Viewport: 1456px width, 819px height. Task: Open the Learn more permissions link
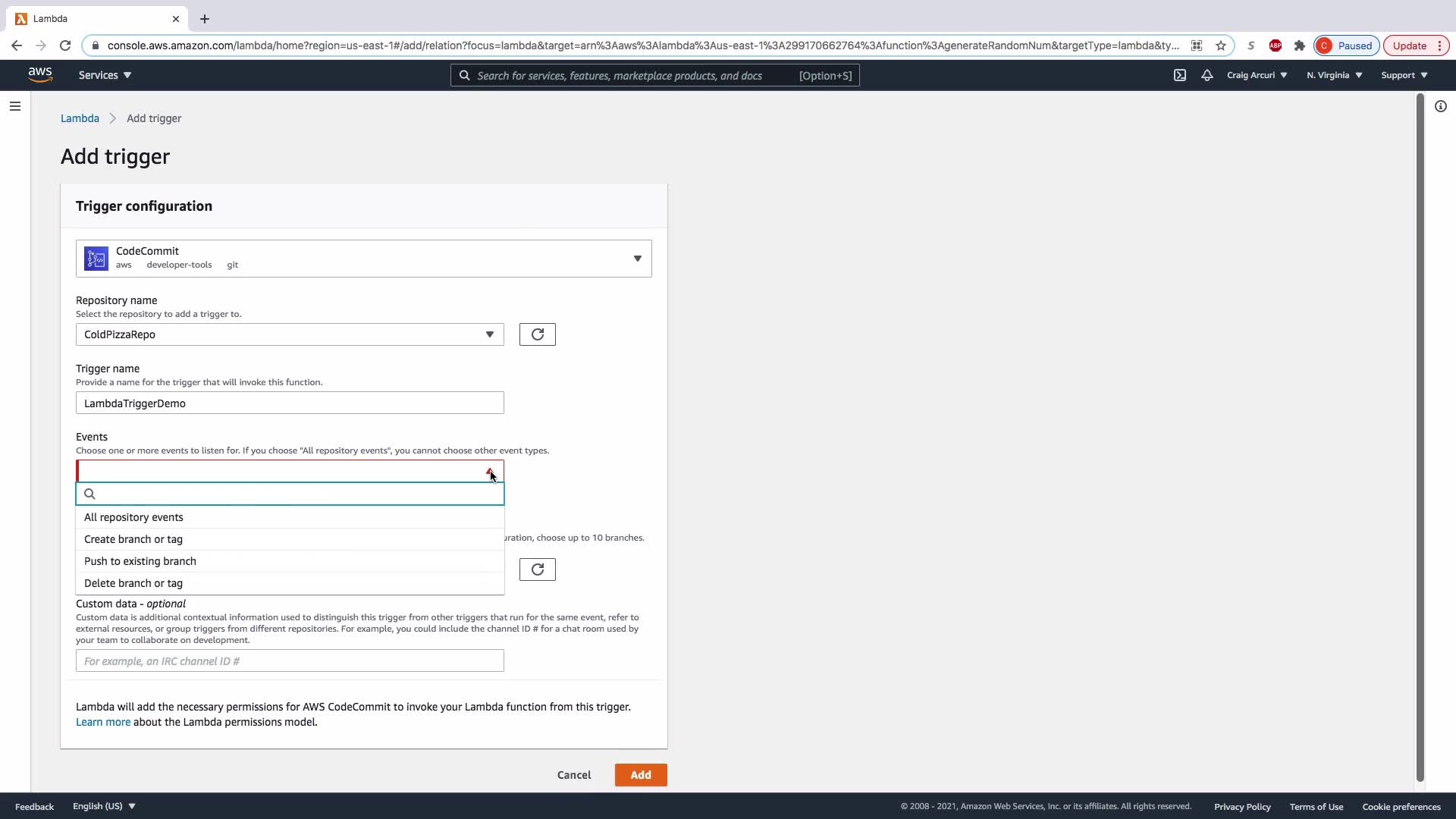(102, 722)
